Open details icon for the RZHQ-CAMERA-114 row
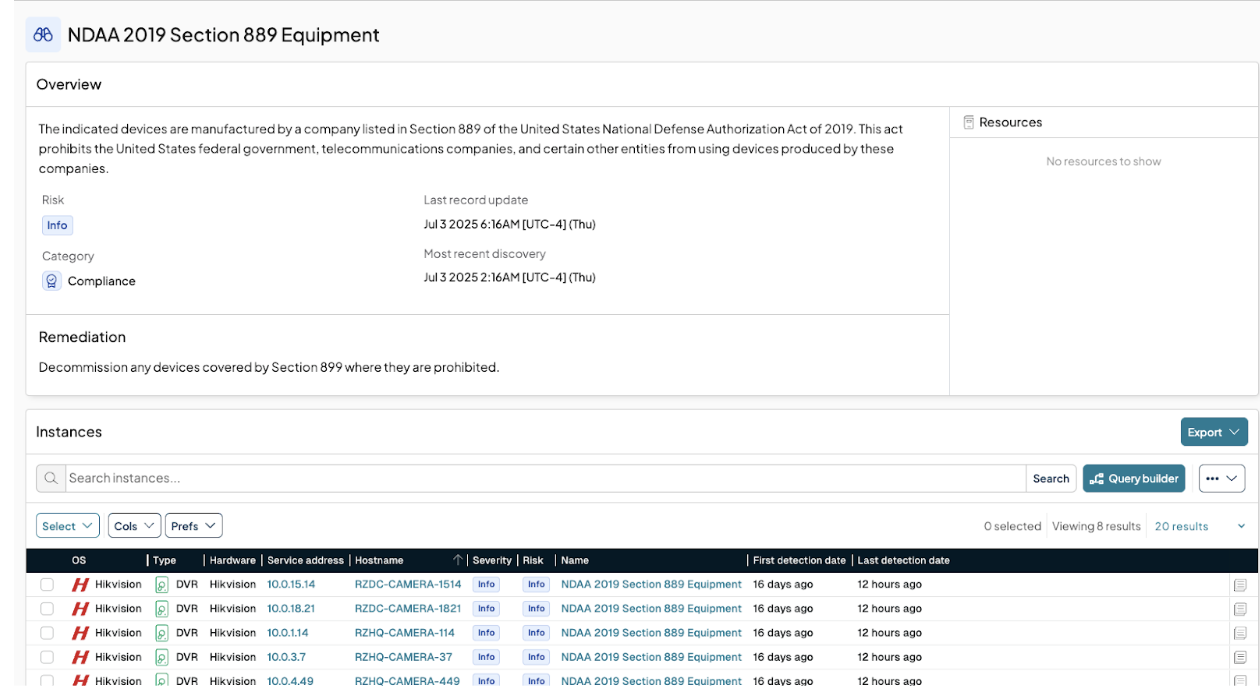Viewport: 1260px width, 698px height. (x=1240, y=633)
